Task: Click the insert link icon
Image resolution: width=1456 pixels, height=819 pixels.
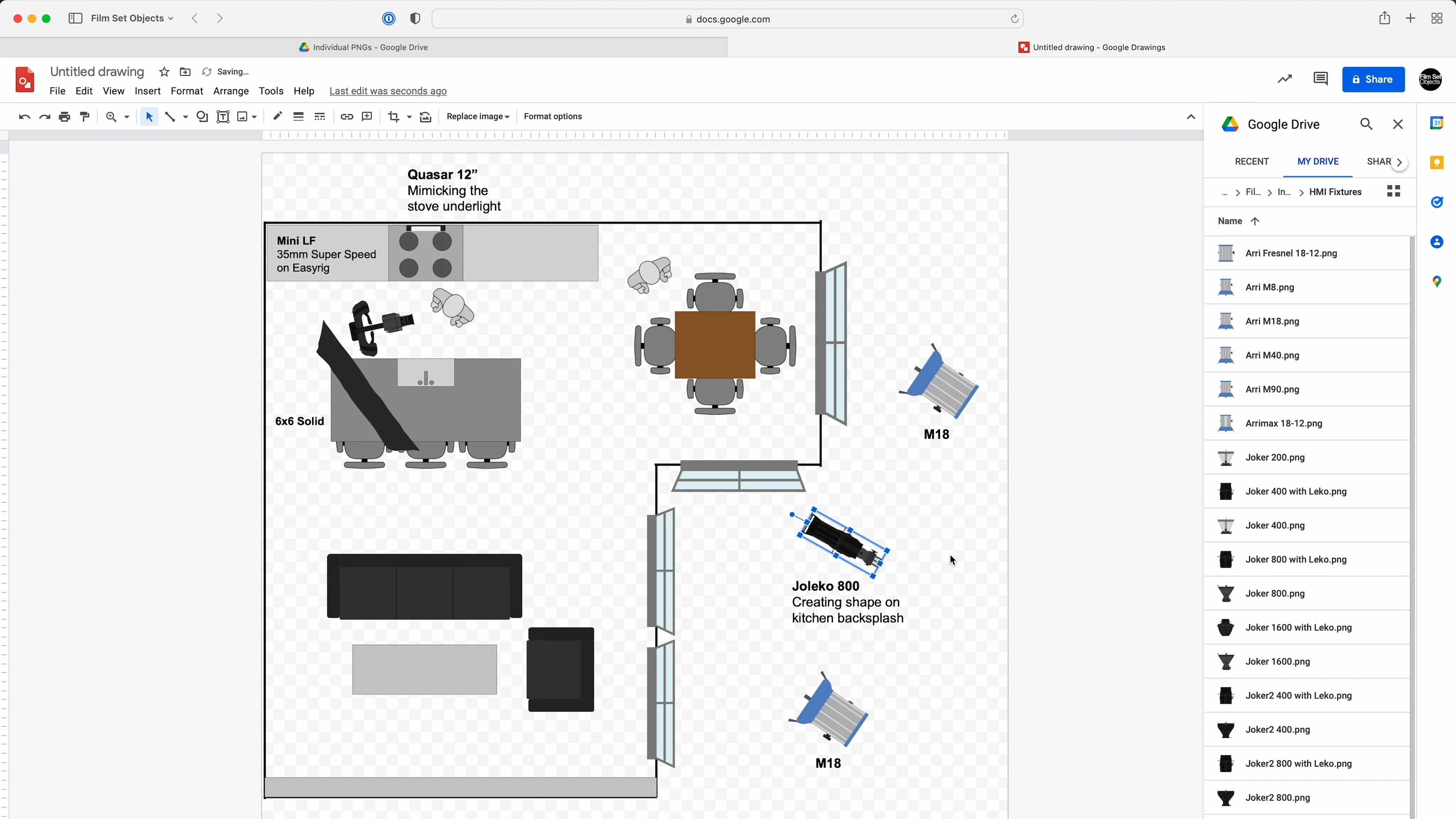Action: pyautogui.click(x=346, y=116)
